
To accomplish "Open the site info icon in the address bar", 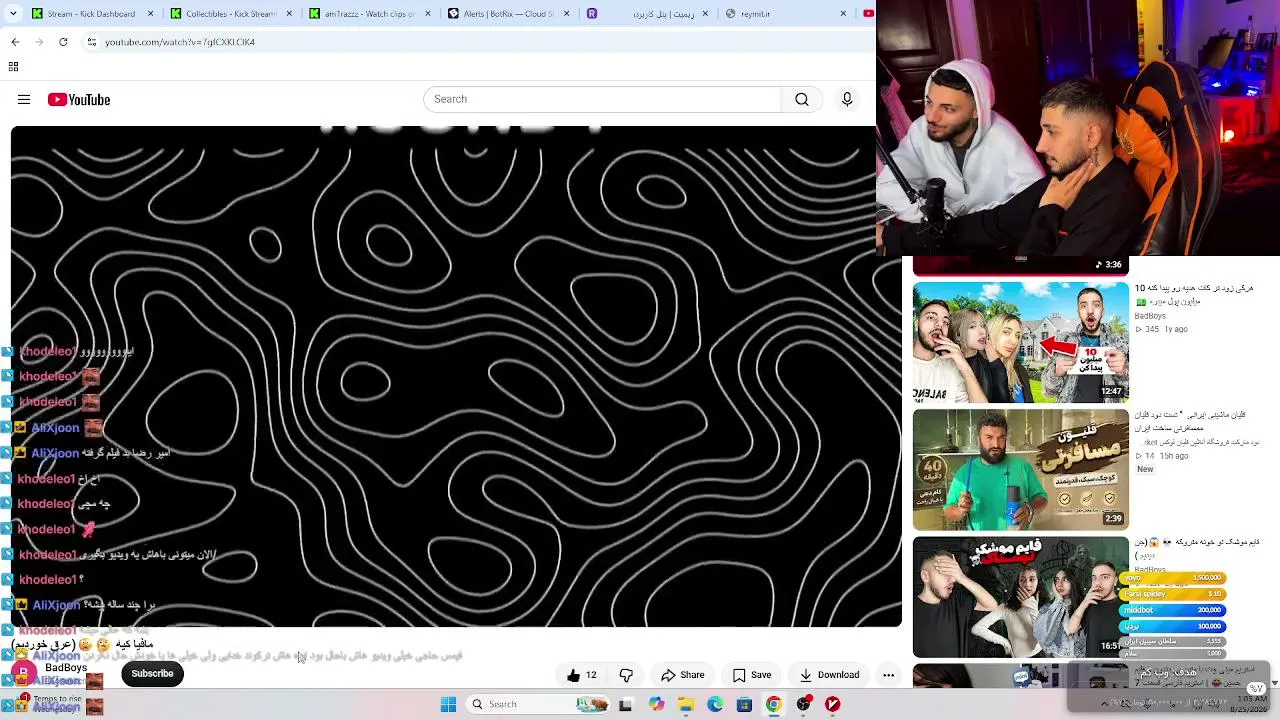I will point(92,42).
